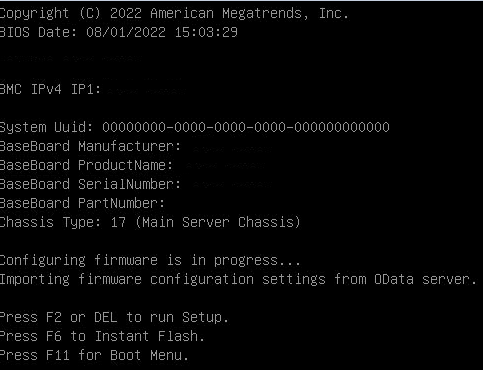Click the F11 Boot Menu prompt
The image size is (483, 370).
coord(94,356)
